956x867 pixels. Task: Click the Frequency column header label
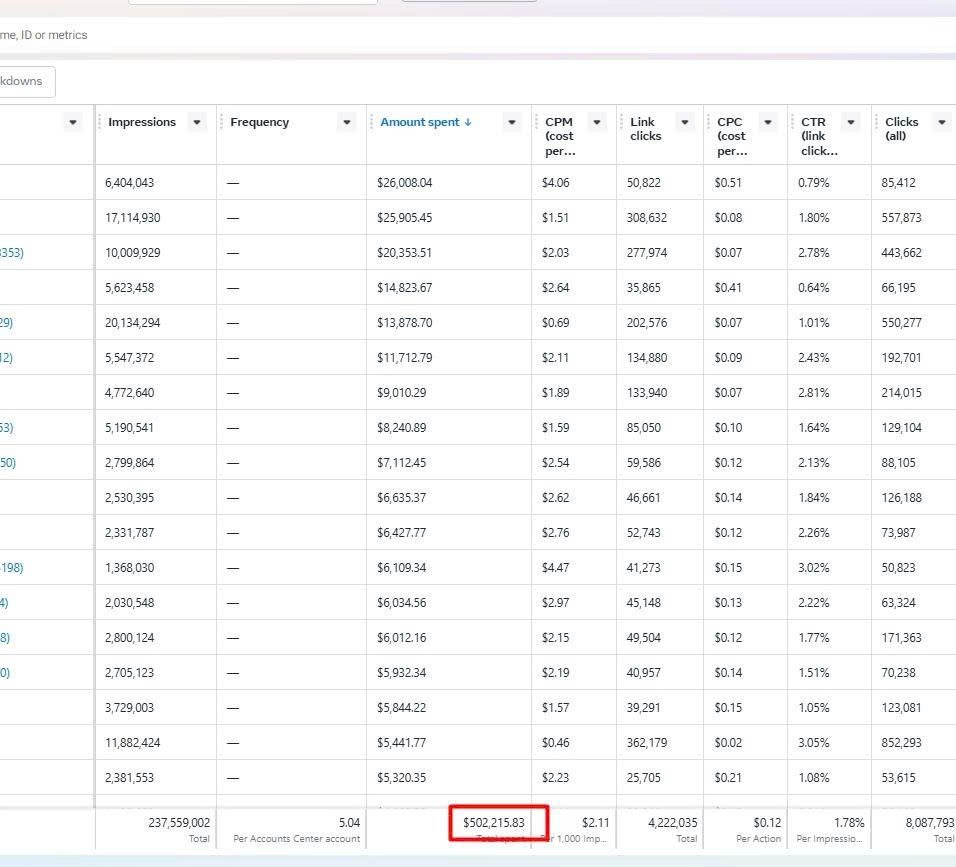pyautogui.click(x=259, y=122)
